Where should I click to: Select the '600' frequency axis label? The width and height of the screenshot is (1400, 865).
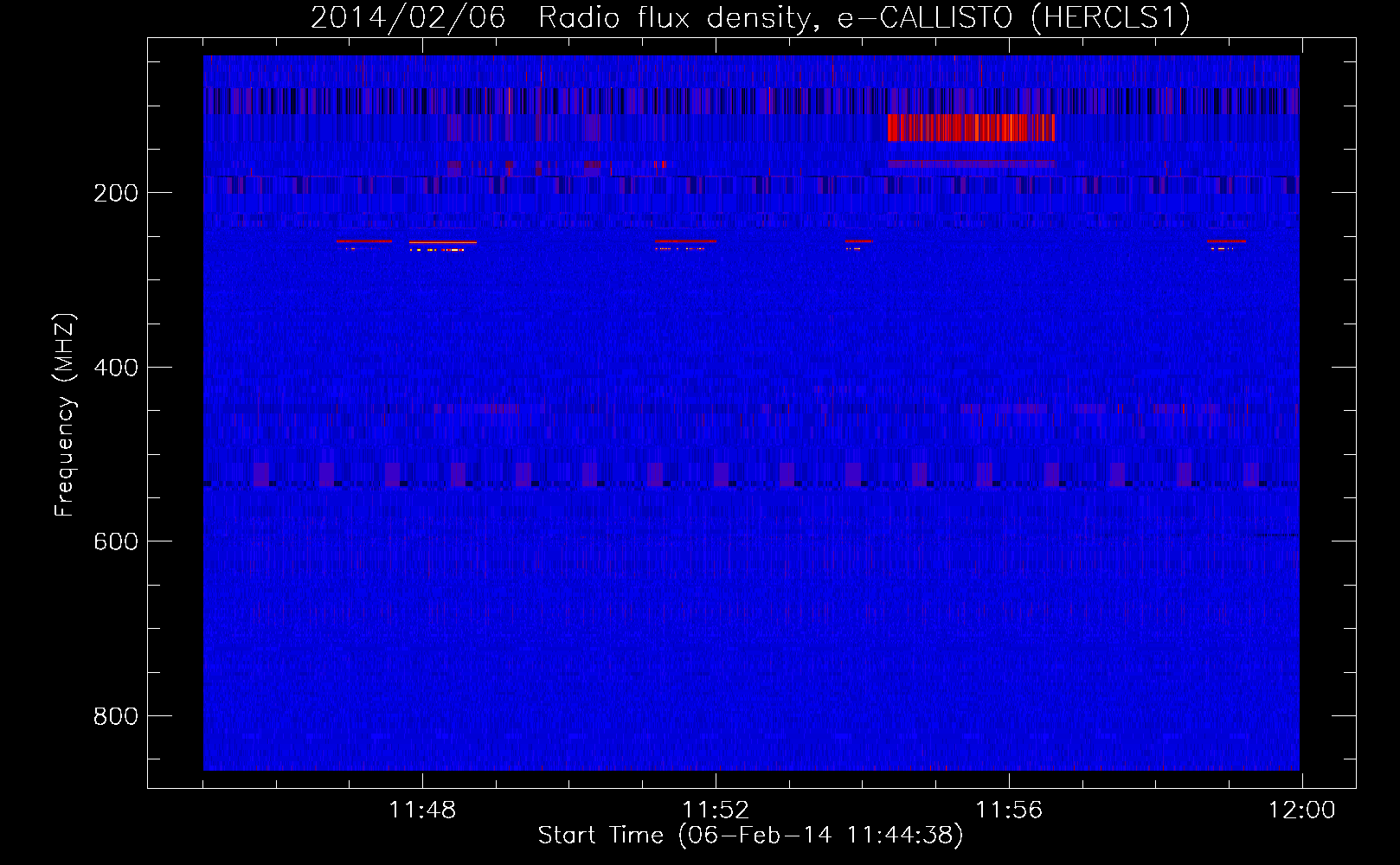click(x=115, y=541)
